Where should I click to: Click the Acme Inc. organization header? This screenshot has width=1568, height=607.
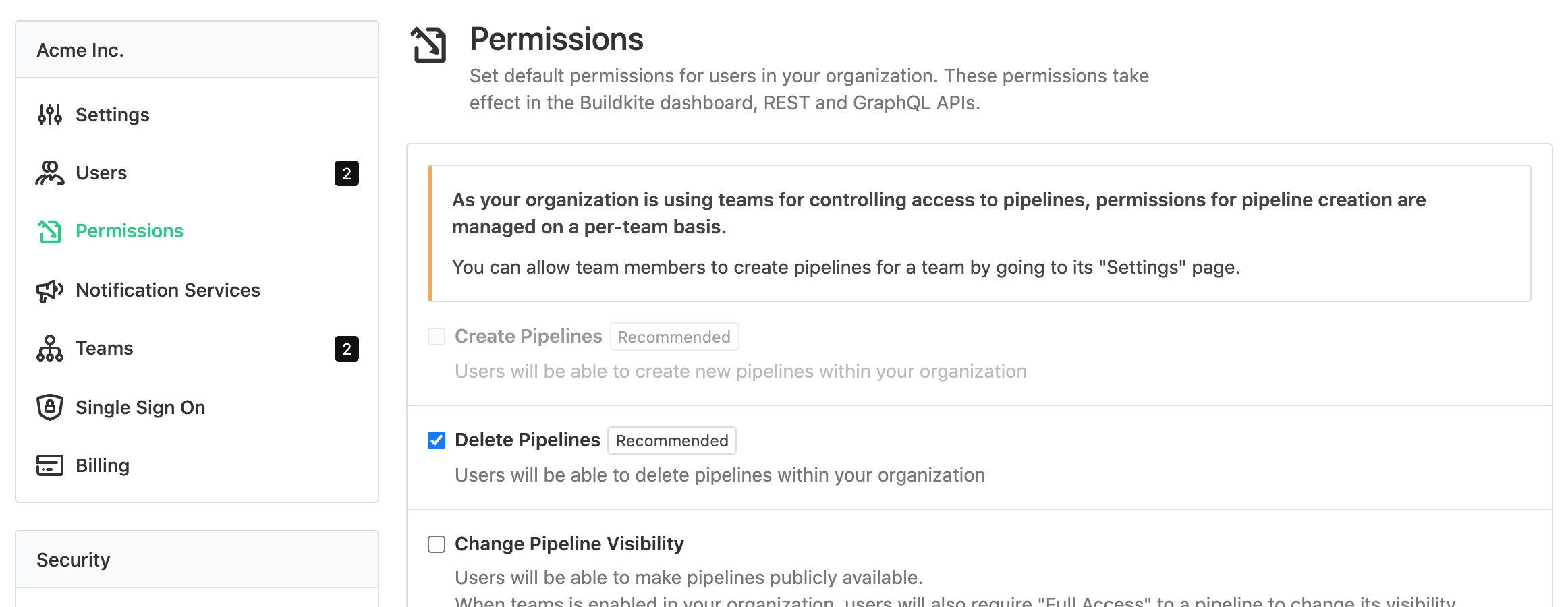80,50
